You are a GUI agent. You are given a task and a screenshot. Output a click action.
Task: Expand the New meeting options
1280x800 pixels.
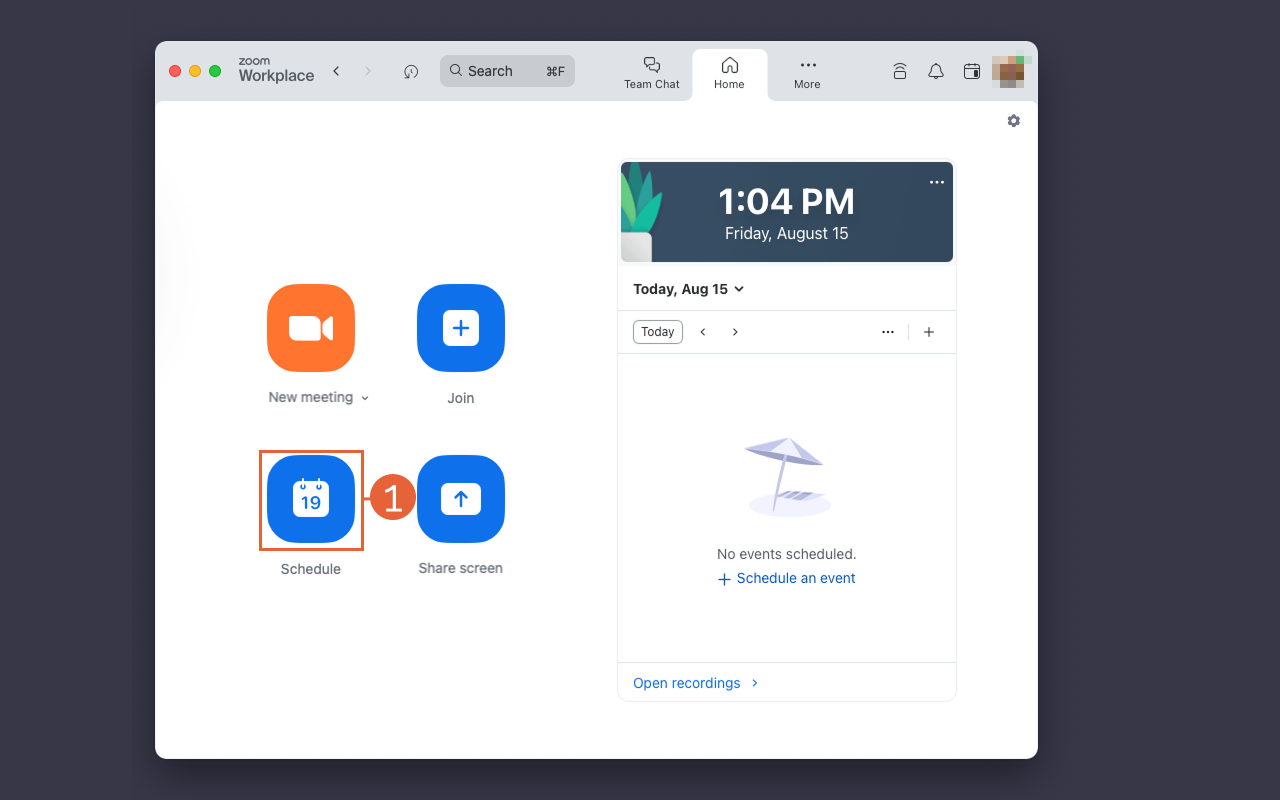[364, 397]
